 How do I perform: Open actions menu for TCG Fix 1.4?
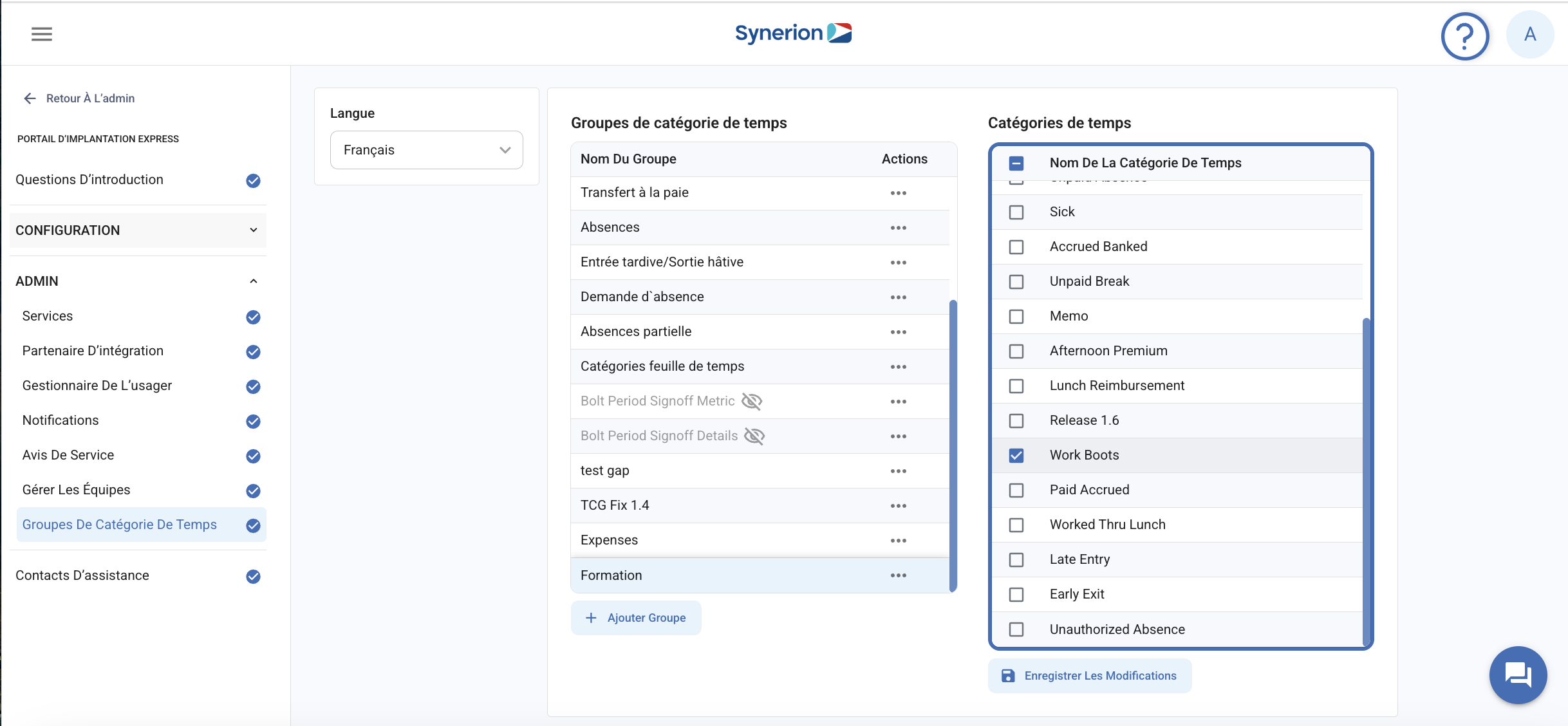point(899,506)
